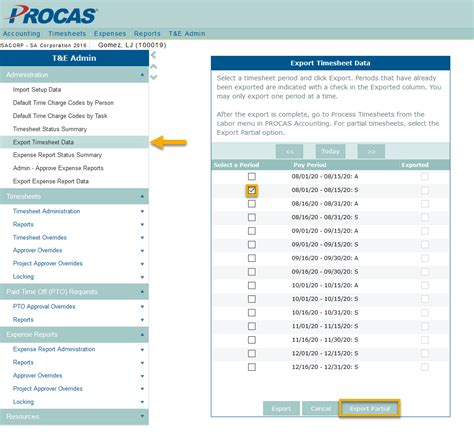
Task: Select period 12/16/20 - 12/31/20: S checkbox
Action: (x=252, y=367)
